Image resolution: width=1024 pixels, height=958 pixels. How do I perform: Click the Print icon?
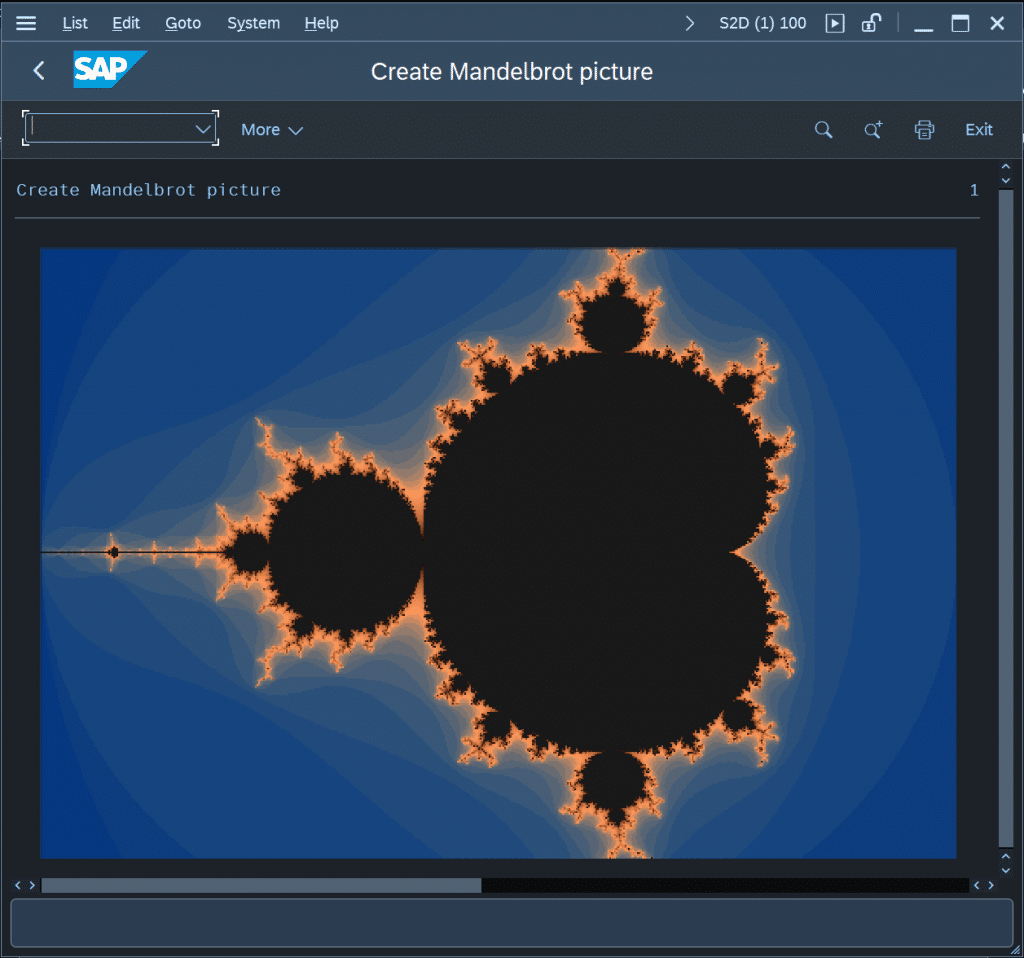[923, 129]
